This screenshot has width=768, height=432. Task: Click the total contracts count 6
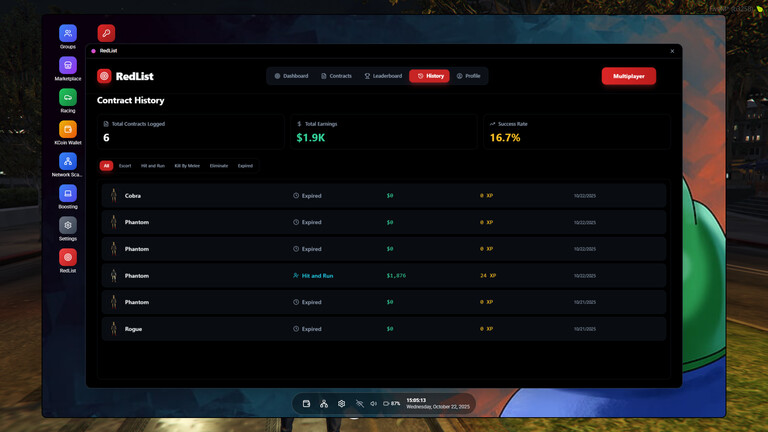pos(106,138)
